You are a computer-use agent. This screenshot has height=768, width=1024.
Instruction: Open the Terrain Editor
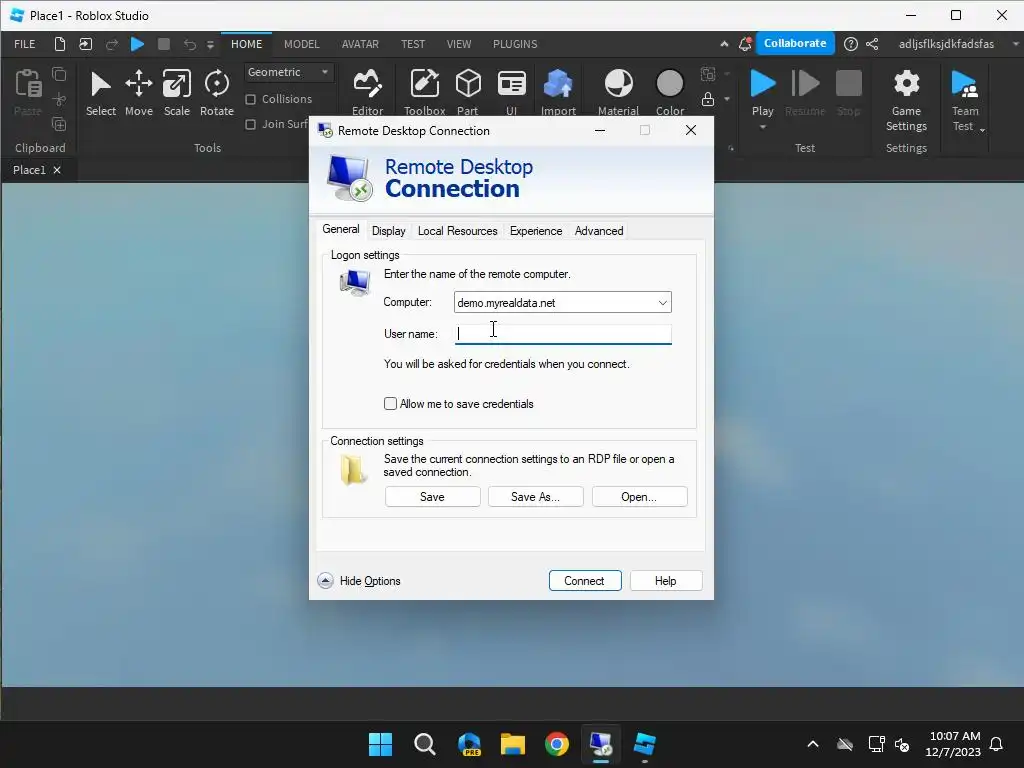click(x=367, y=91)
